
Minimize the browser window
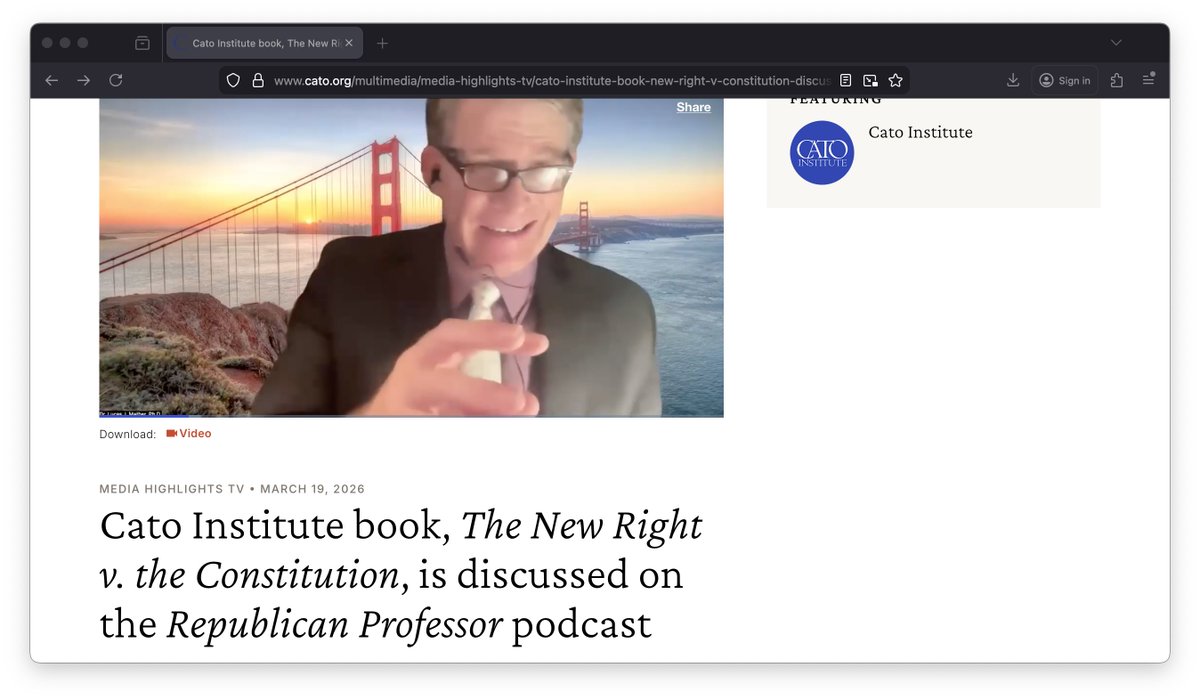point(65,43)
